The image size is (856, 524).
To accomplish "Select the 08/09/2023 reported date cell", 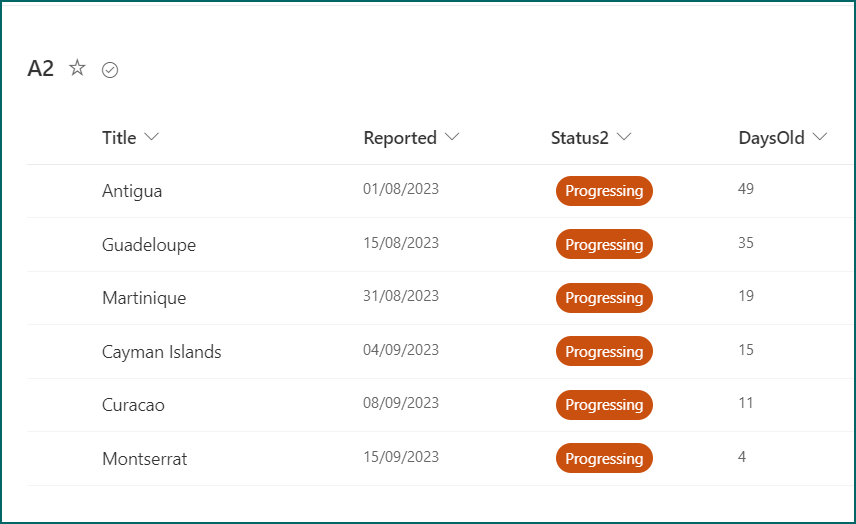I will coord(401,403).
